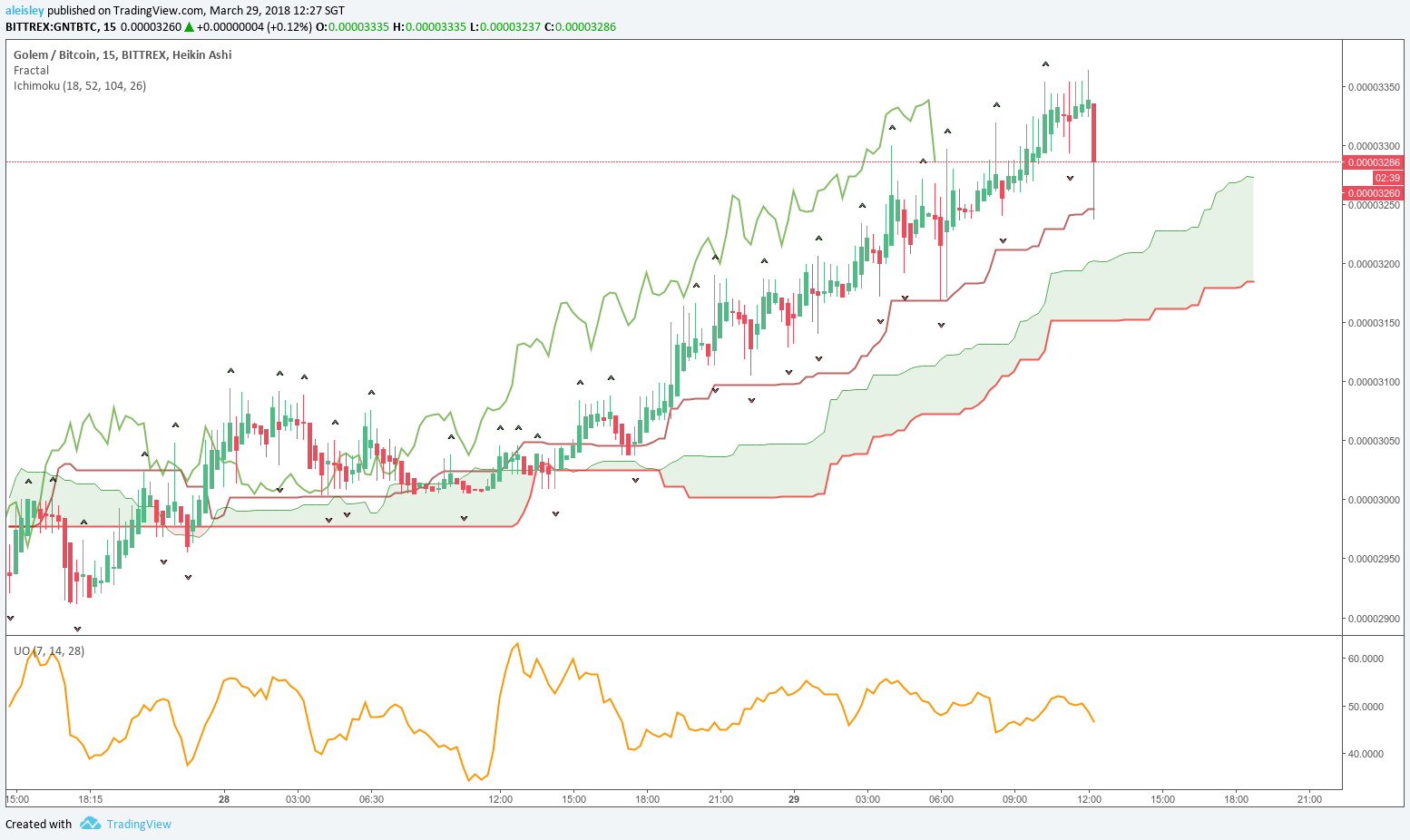
Task: Click the 0.00003200 price axis label
Action: click(x=1374, y=265)
